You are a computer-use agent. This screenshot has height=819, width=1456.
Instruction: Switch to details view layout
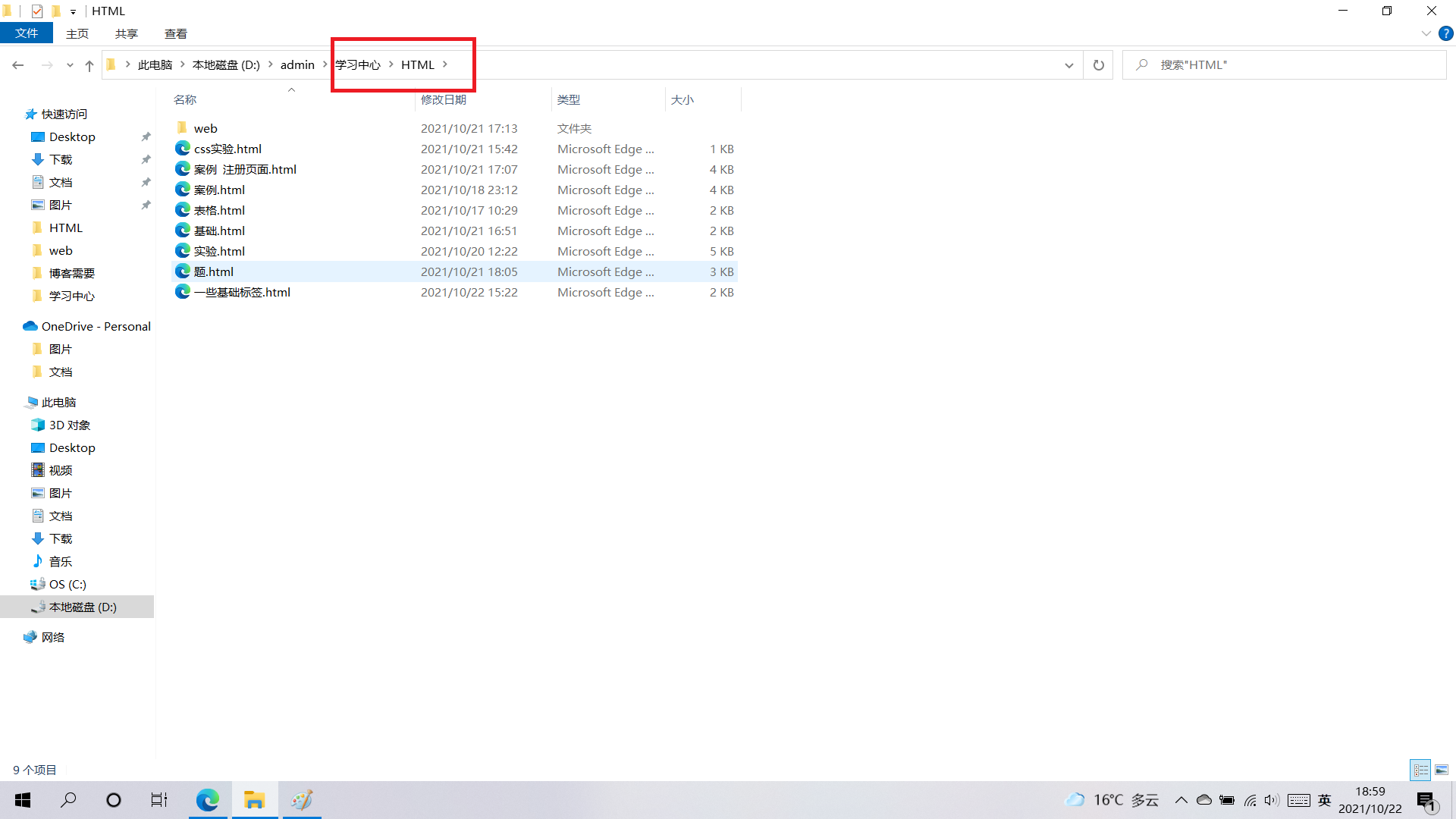(x=1420, y=770)
